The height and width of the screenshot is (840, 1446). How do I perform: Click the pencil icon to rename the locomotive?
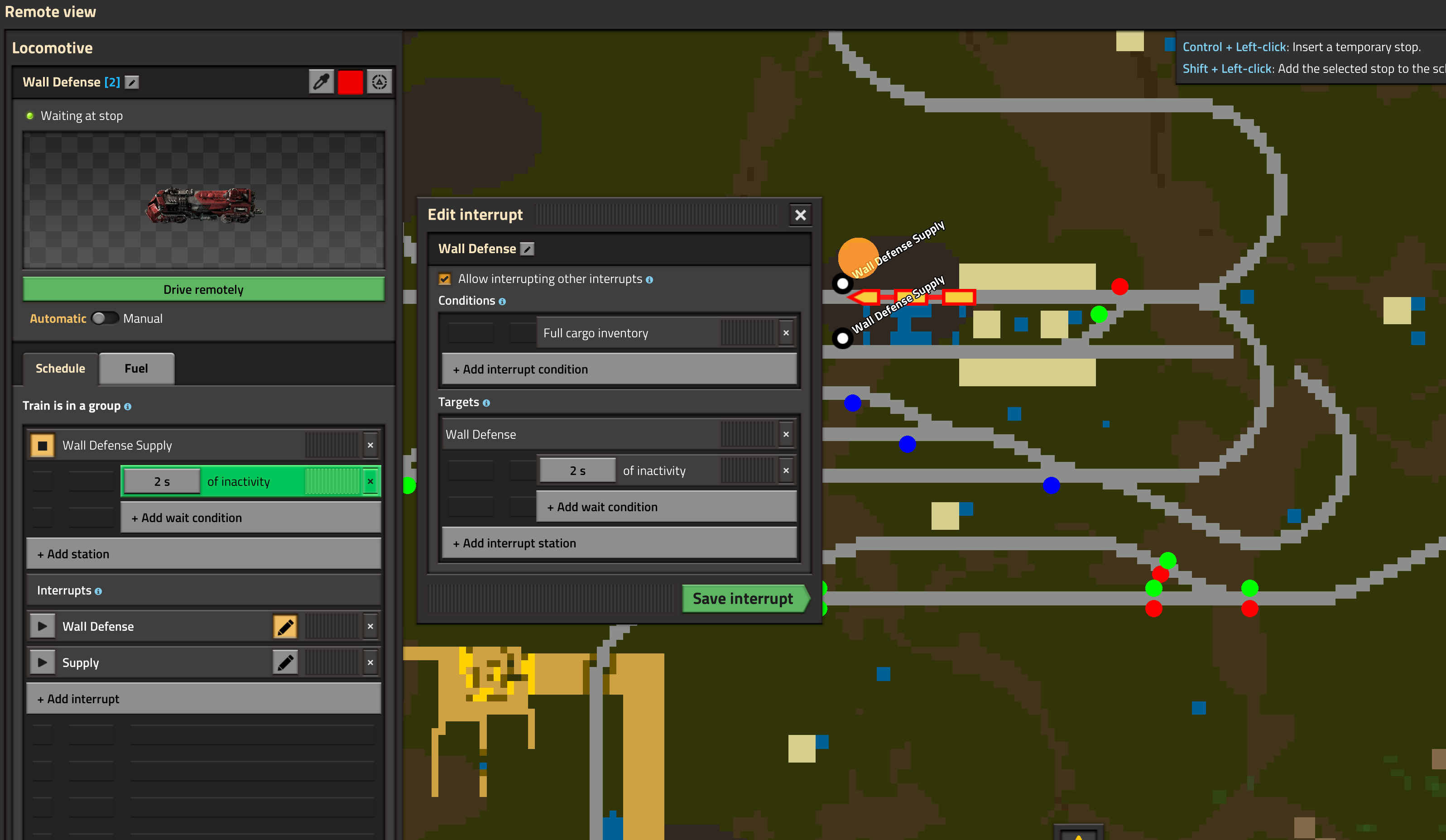pyautogui.click(x=132, y=82)
